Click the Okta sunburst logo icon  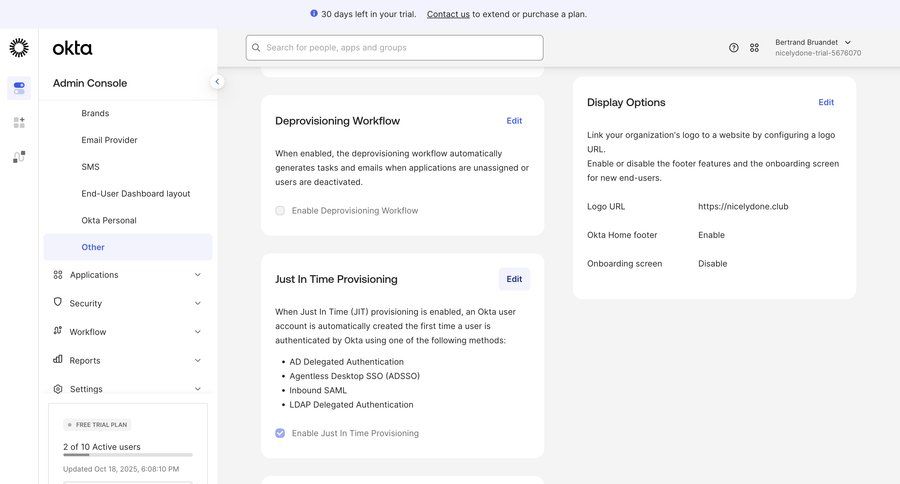[x=19, y=48]
